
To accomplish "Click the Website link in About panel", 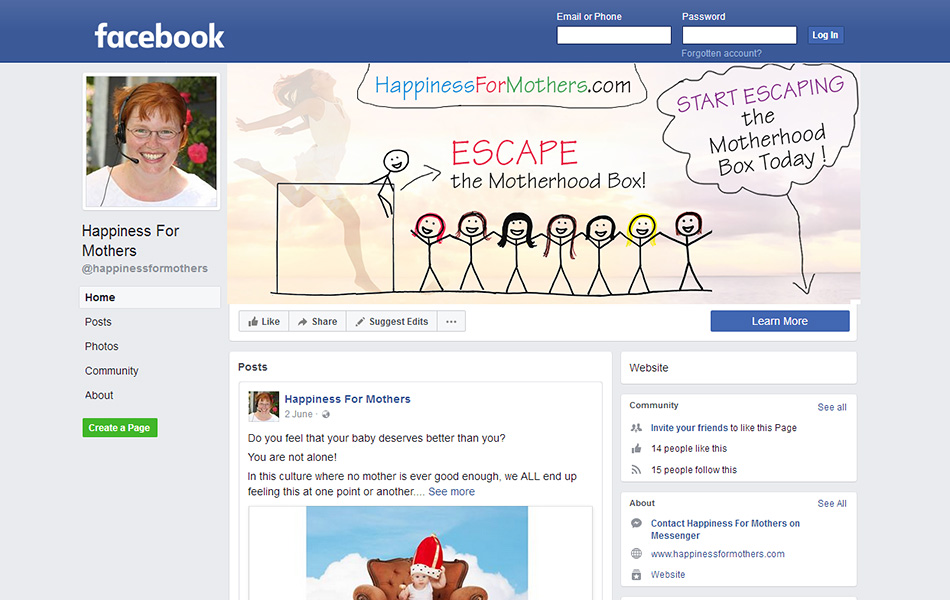I will pos(668,575).
